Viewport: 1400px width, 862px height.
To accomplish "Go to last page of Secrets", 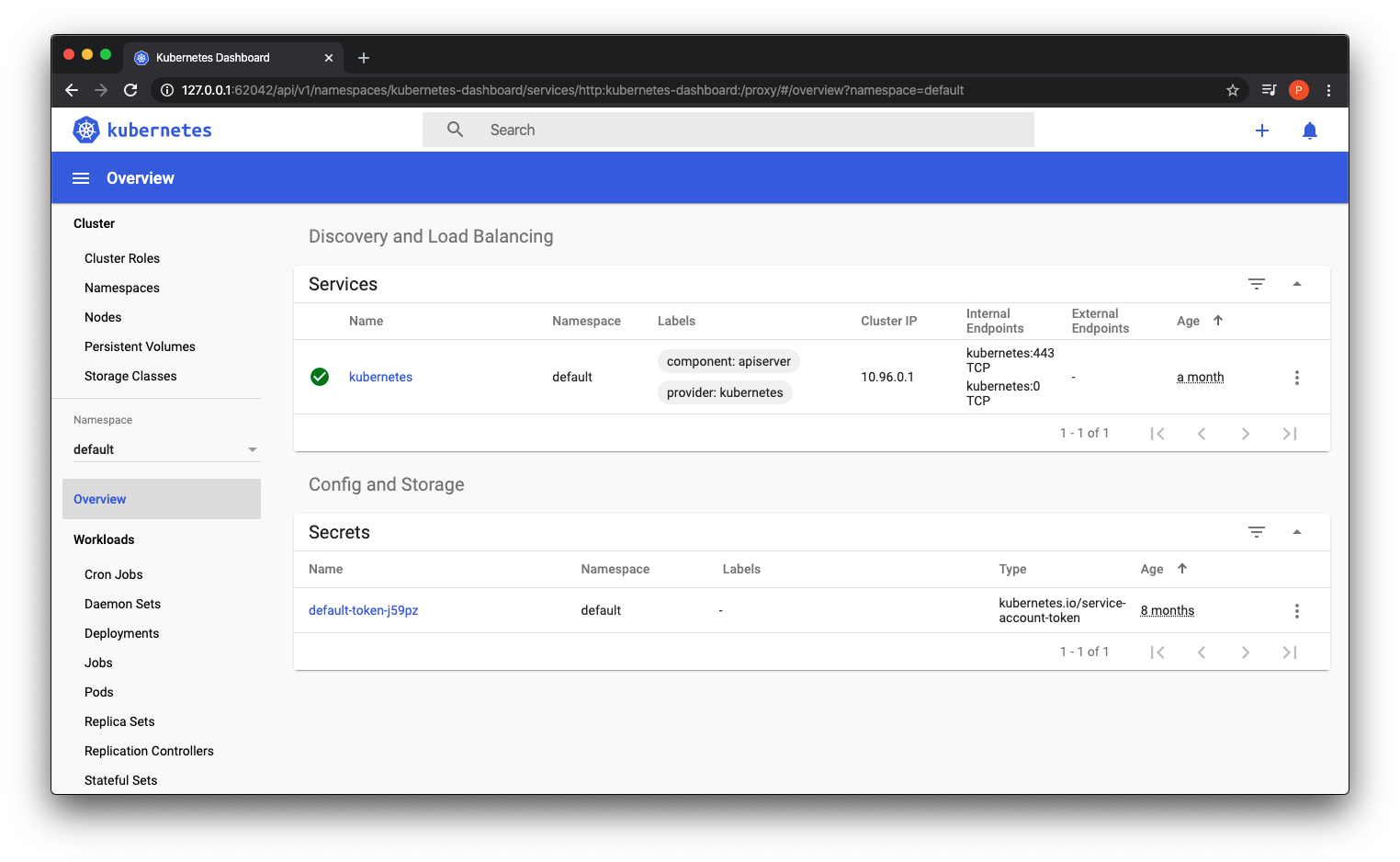I will (1290, 652).
